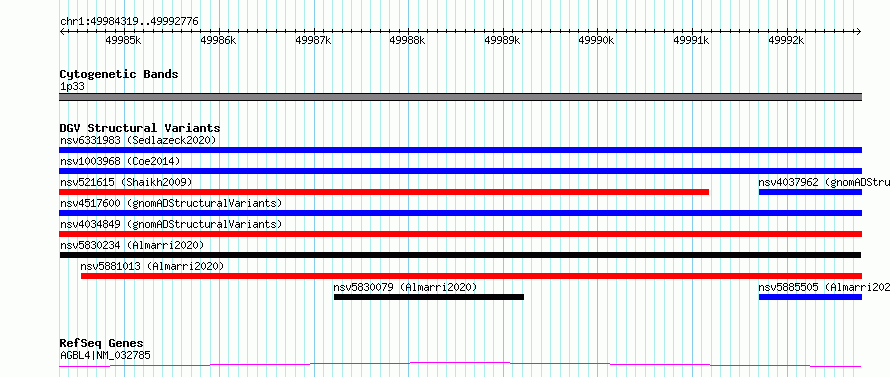The image size is (890, 377).
Task: Select the short blue bar under nsv4037962
Action: pyautogui.click(x=811, y=192)
